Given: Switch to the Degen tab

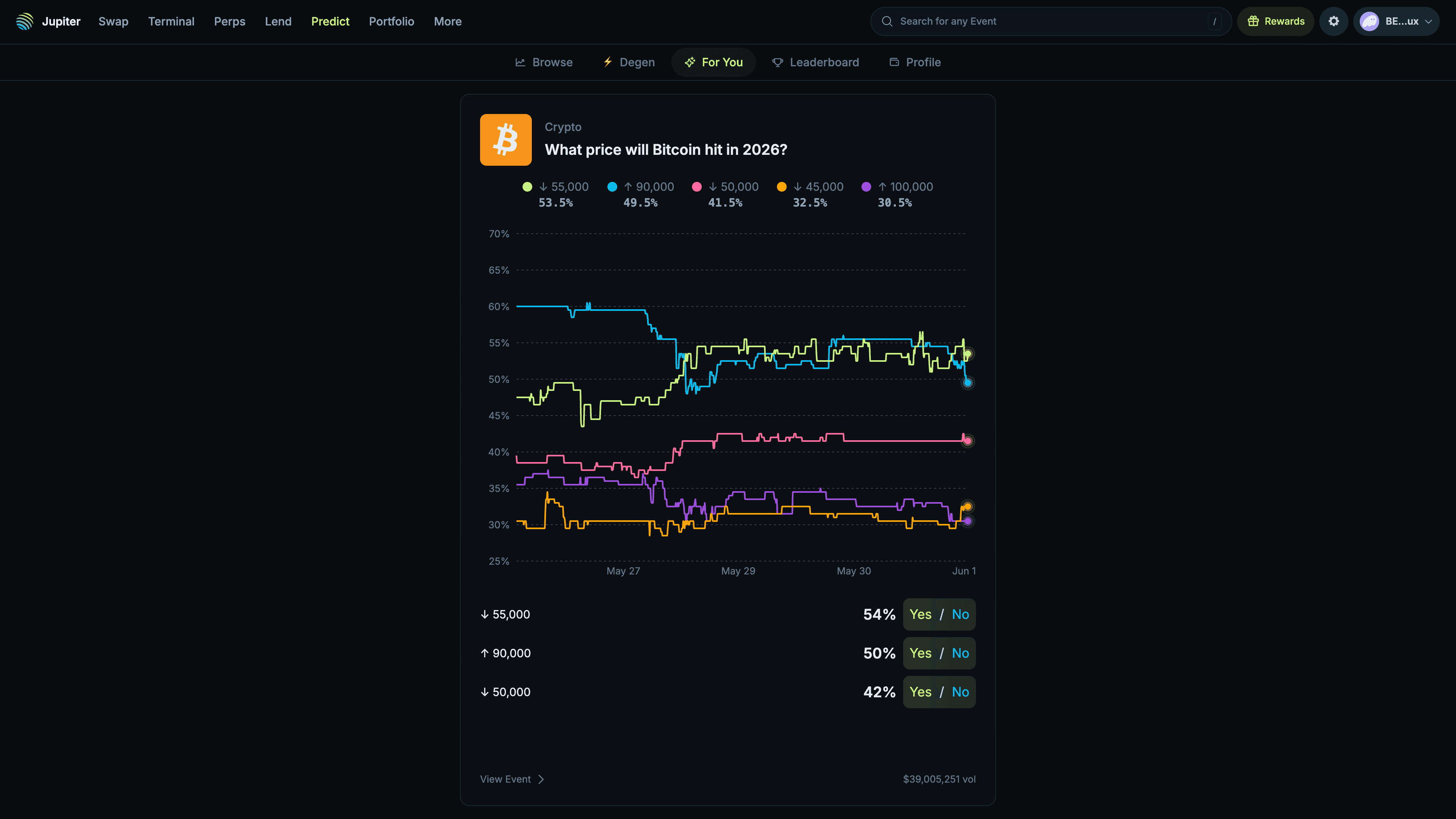Looking at the screenshot, I should point(629,62).
